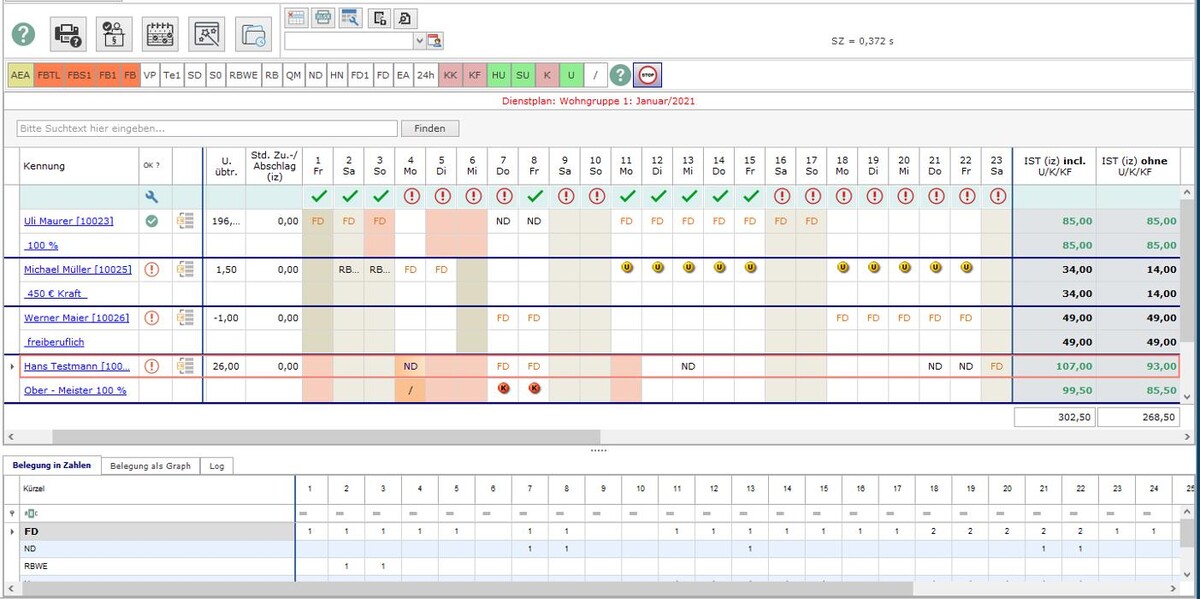Image resolution: width=1200 pixels, height=599 pixels.
Task: Open the detail list icon for Uli Maurer
Action: pos(185,221)
